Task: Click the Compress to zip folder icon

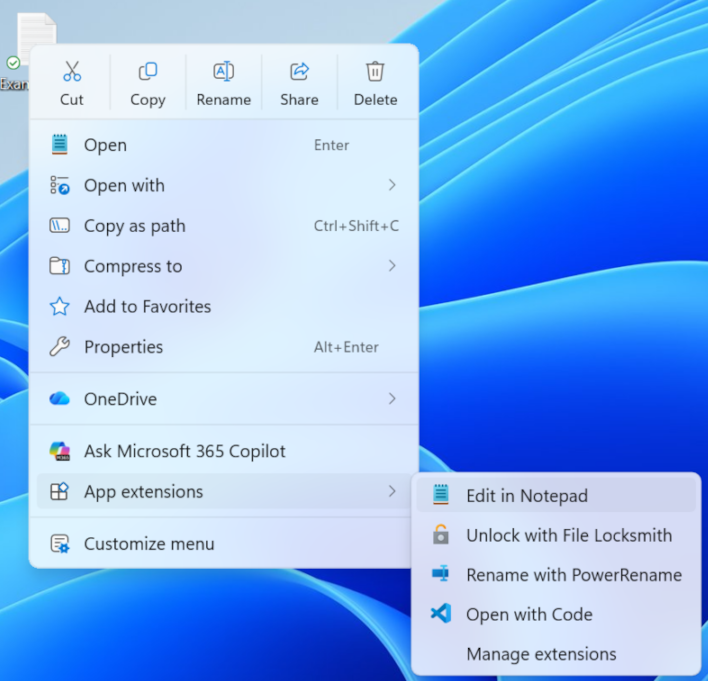Action: point(60,266)
